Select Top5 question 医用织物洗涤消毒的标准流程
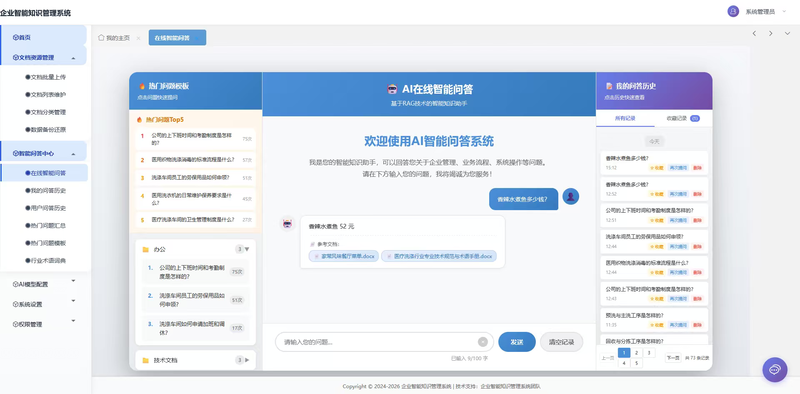Viewport: 800px width, 394px height. [x=196, y=160]
